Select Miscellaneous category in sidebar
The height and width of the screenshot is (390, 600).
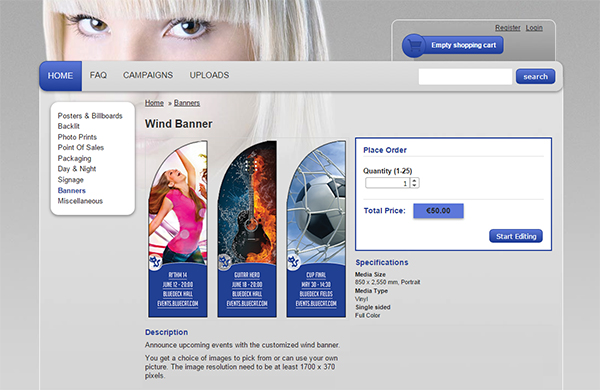tap(80, 201)
